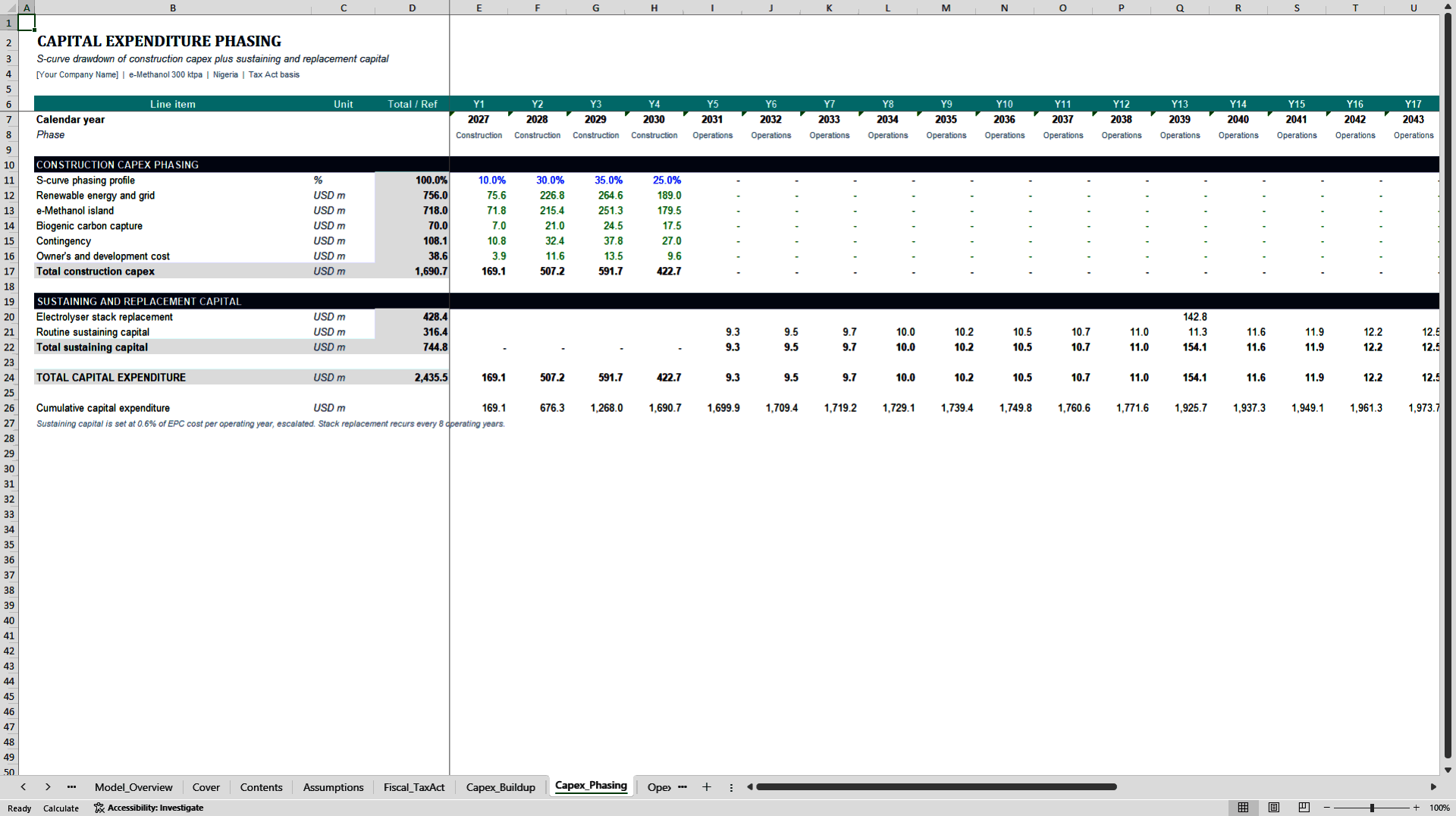The image size is (1456, 816).
Task: Click zoom in plus button
Action: [1416, 808]
